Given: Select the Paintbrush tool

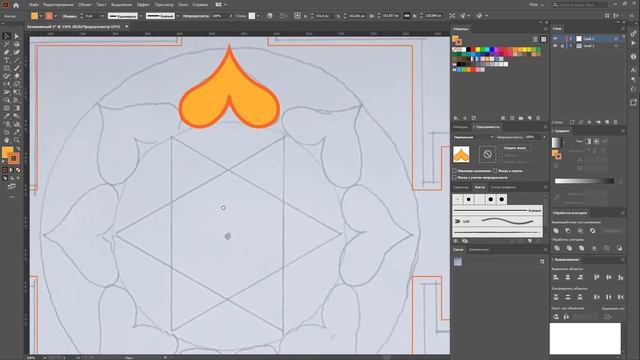Looking at the screenshot, I should click(17, 68).
